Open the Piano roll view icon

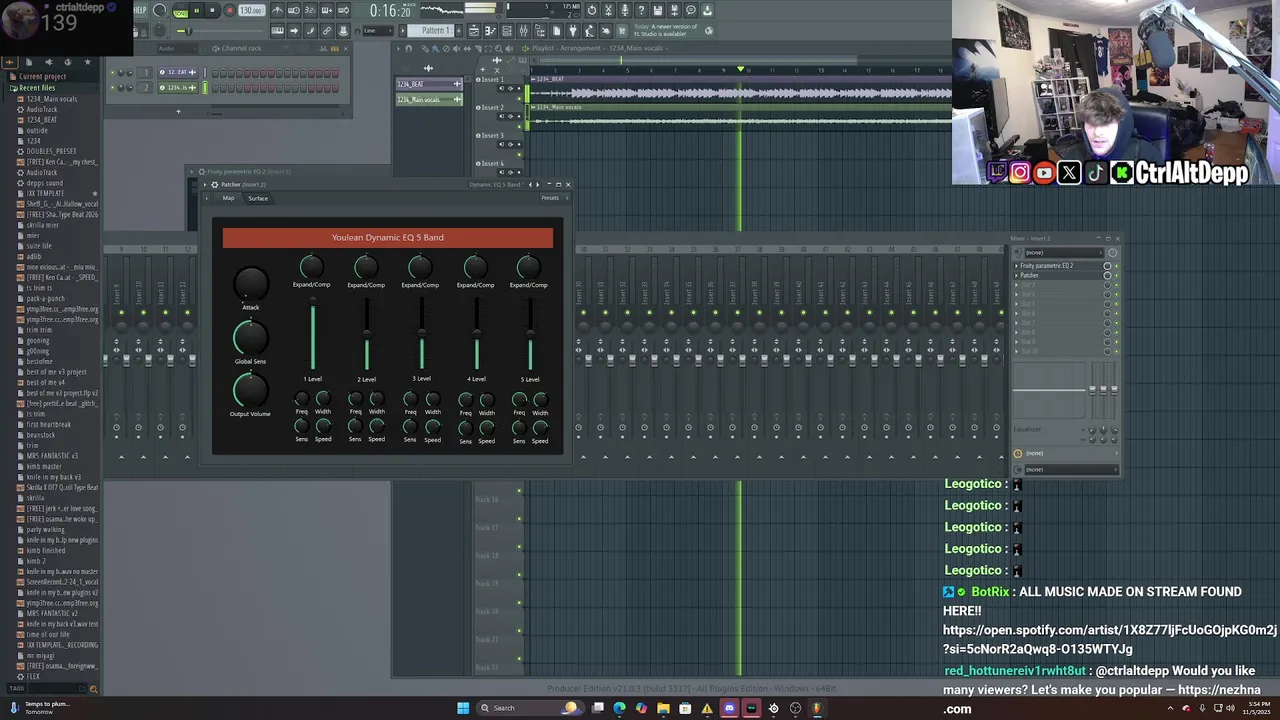490,31
